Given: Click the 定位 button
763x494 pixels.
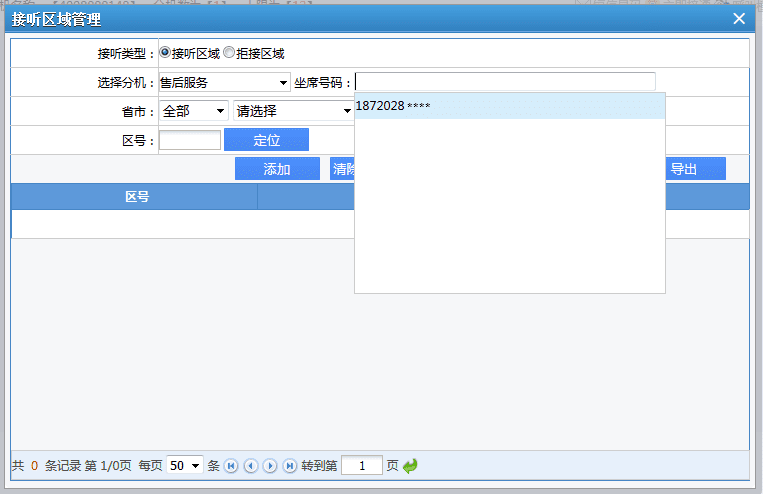Looking at the screenshot, I should (x=266, y=140).
